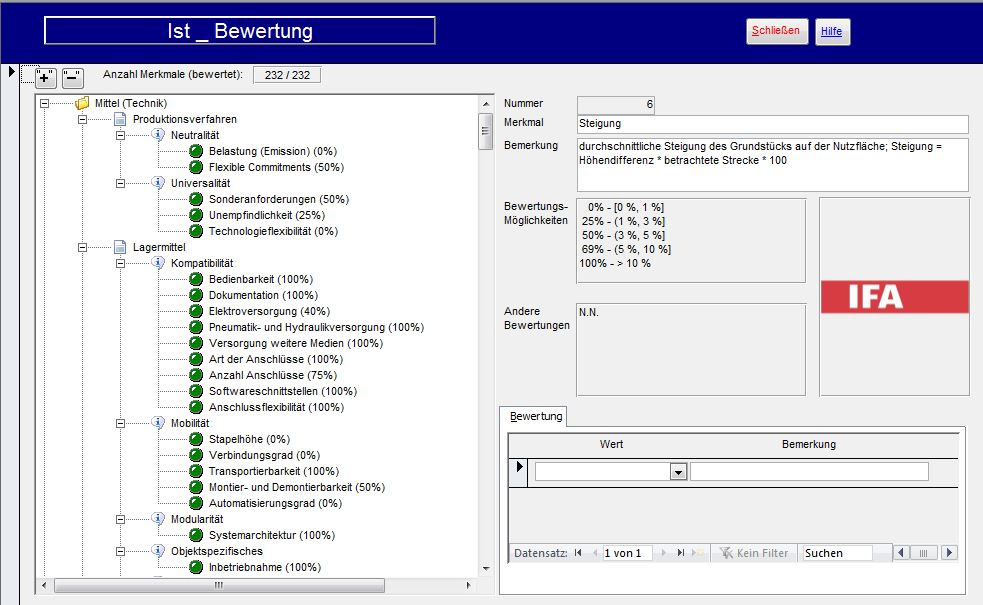Click the green icon beside Inbetriebnahme
This screenshot has width=983, height=605.
[x=196, y=567]
